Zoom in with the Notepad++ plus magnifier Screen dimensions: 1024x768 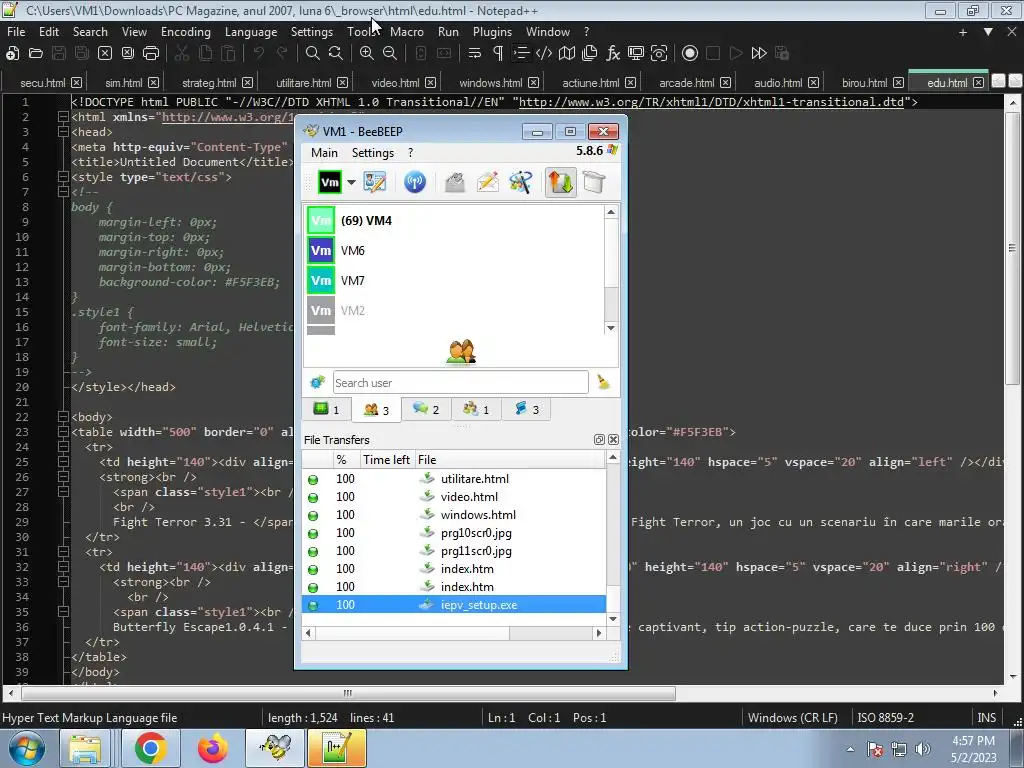pyautogui.click(x=367, y=54)
